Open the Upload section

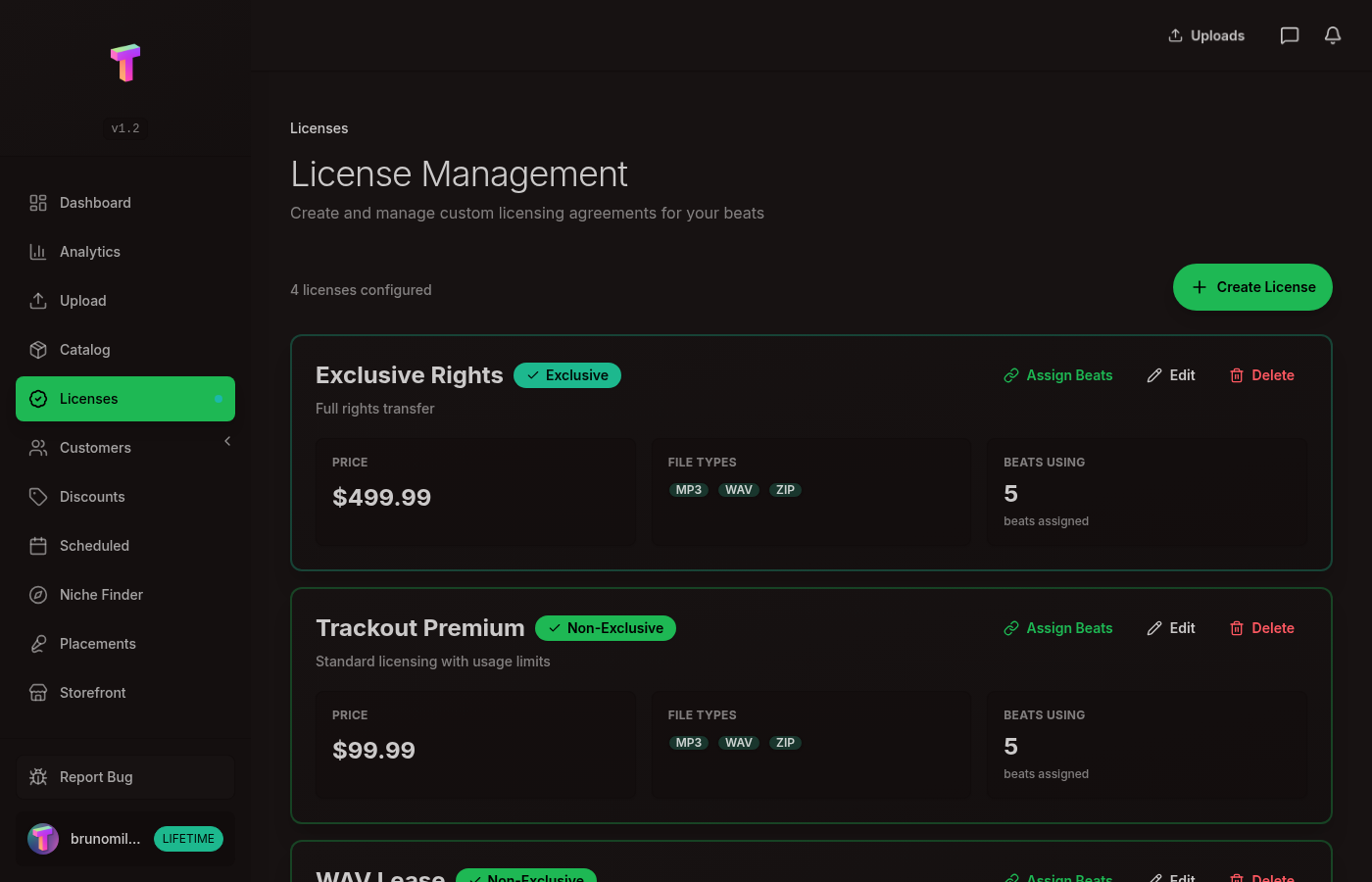point(82,301)
